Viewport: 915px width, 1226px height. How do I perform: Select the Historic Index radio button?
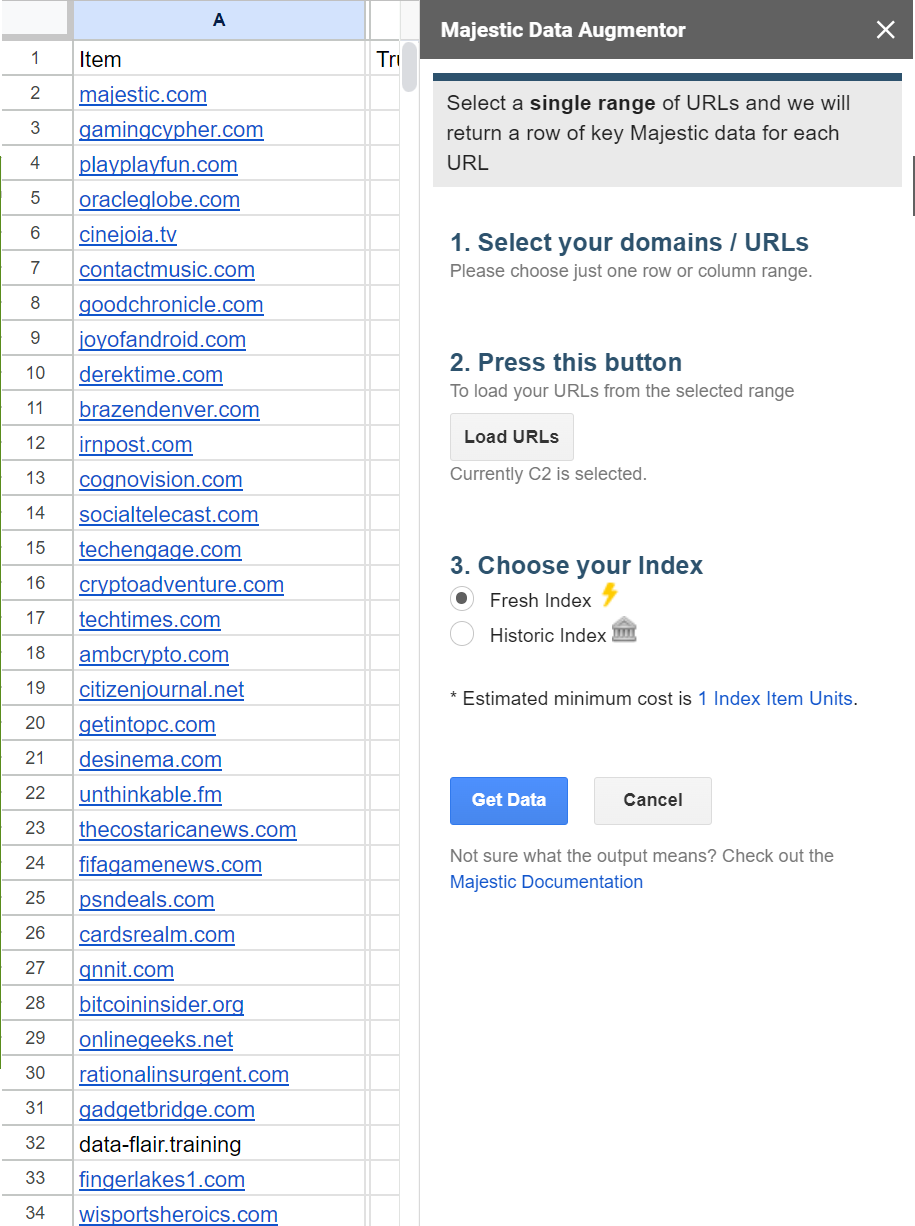[x=461, y=633]
